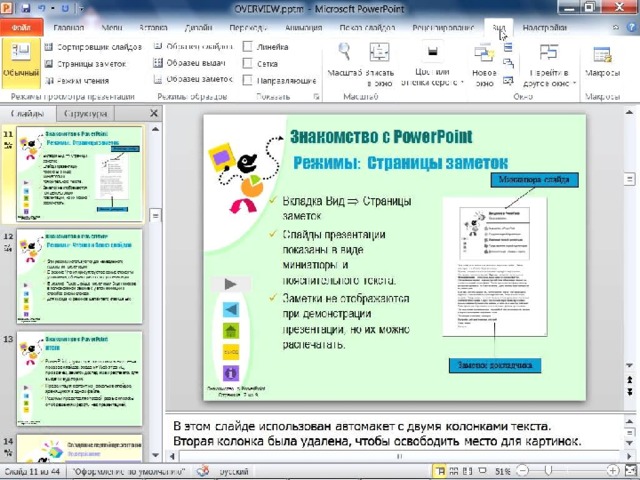This screenshot has height=480, width=640.
Task: Toggle the Направляющие checkbox
Action: (x=248, y=80)
